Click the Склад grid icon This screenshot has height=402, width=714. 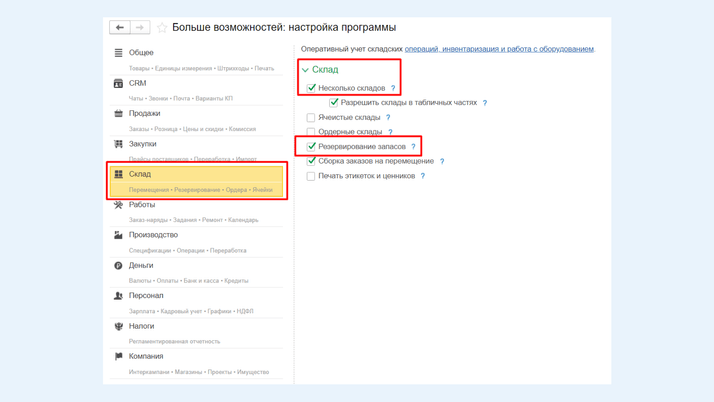(118, 174)
